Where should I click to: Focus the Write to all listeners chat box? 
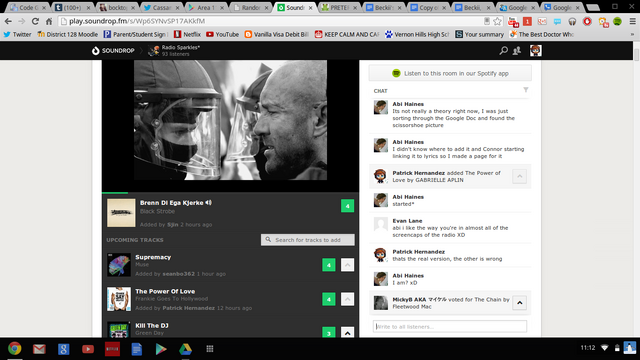(450, 327)
